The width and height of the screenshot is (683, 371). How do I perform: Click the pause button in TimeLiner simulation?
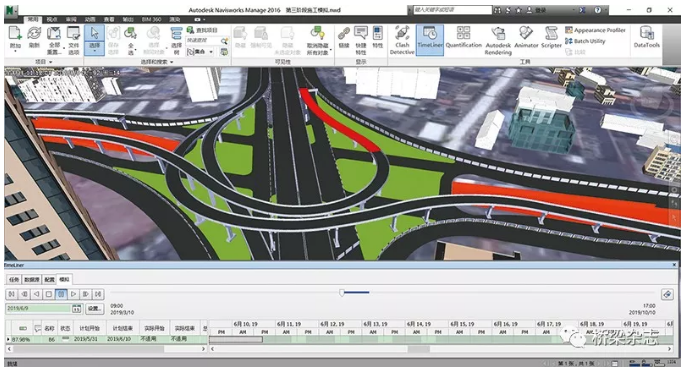point(61,294)
